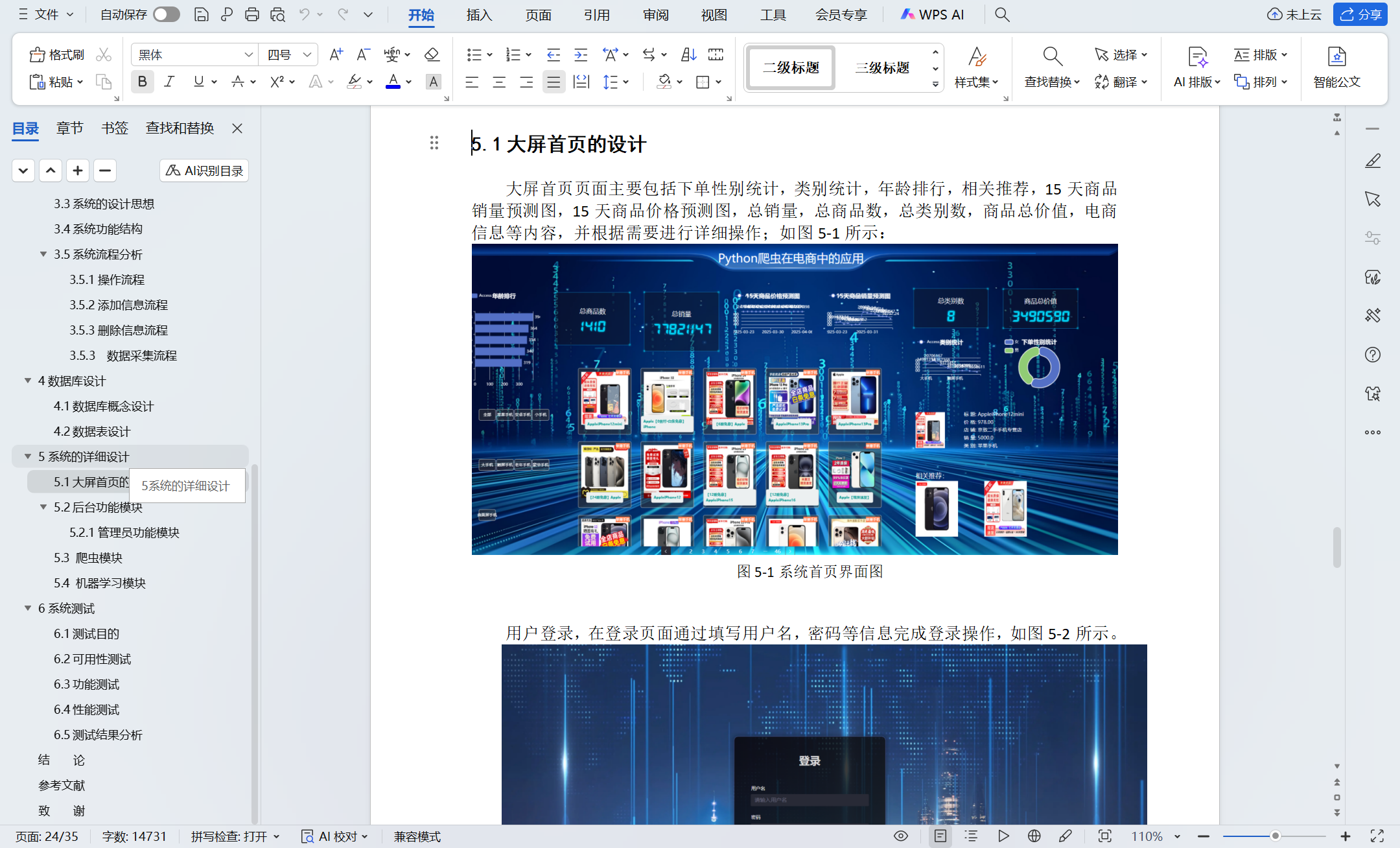Select the 格式刷 format painter
Screen dimensions: 1400x848
point(57,54)
